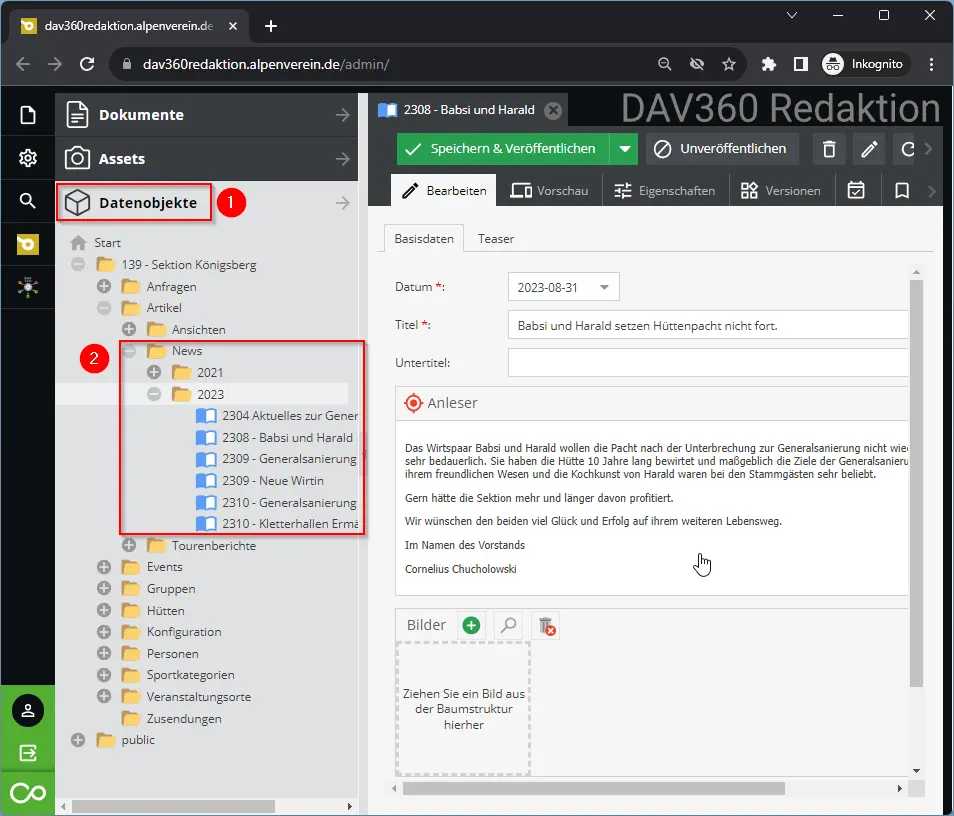Expand the Tourenberichte folder
954x816 pixels.
pos(129,546)
